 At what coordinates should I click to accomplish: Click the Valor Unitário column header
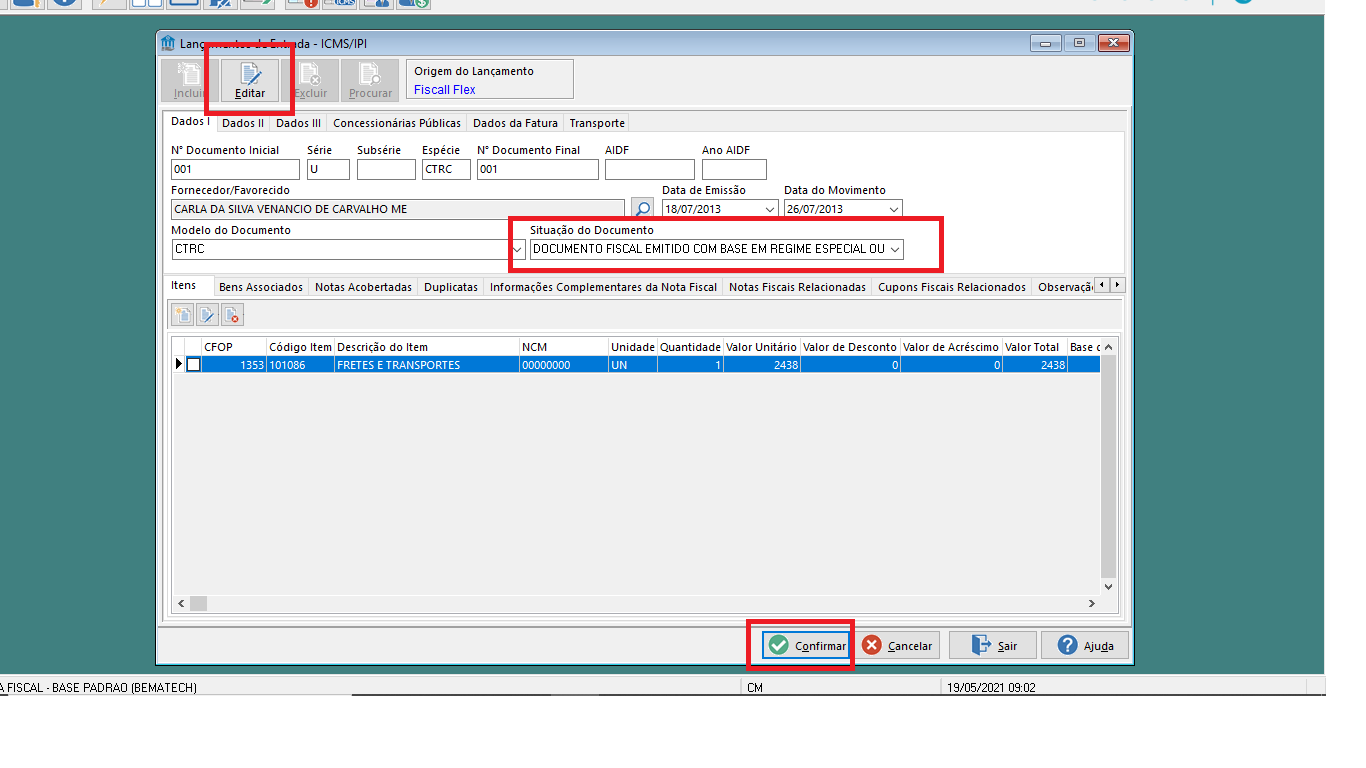[762, 347]
